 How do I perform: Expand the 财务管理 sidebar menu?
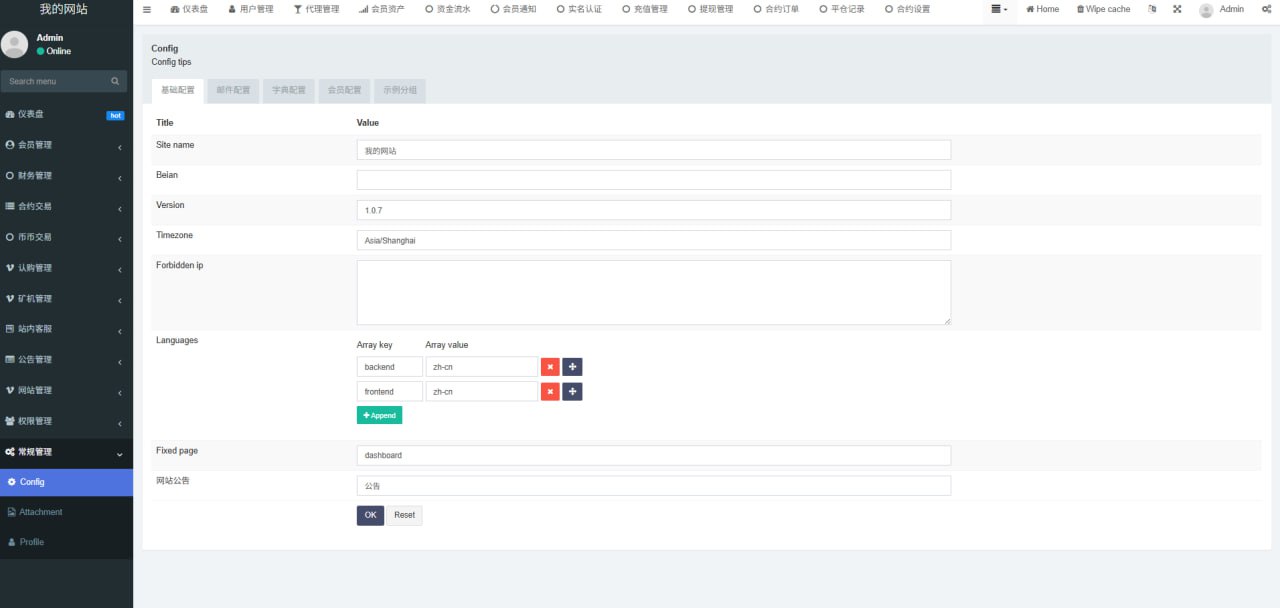pos(66,176)
